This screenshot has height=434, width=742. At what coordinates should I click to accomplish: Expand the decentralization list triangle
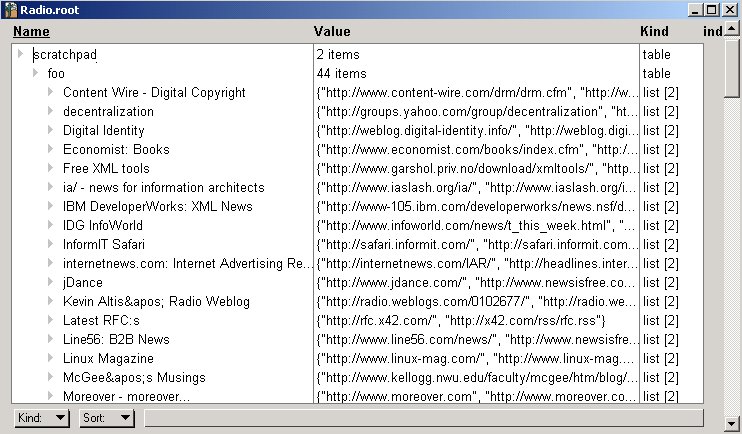click(x=51, y=110)
